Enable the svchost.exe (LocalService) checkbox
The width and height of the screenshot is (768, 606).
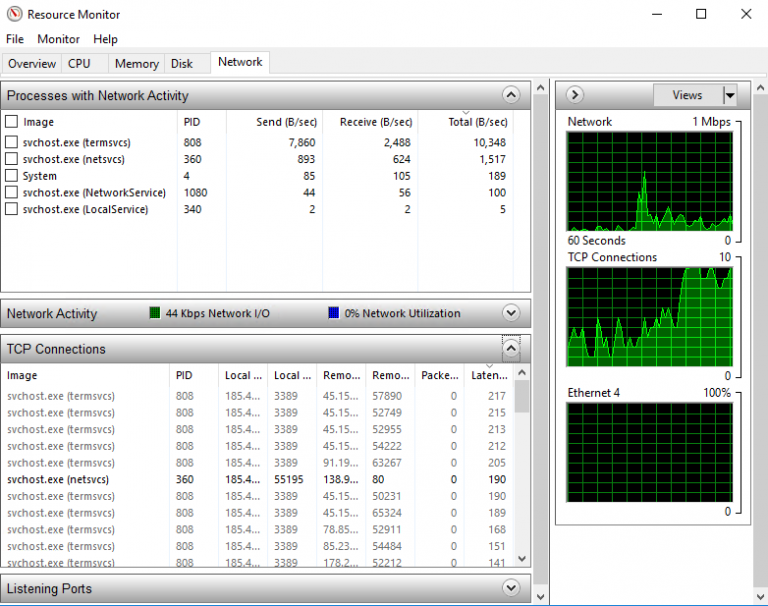click(x=12, y=210)
